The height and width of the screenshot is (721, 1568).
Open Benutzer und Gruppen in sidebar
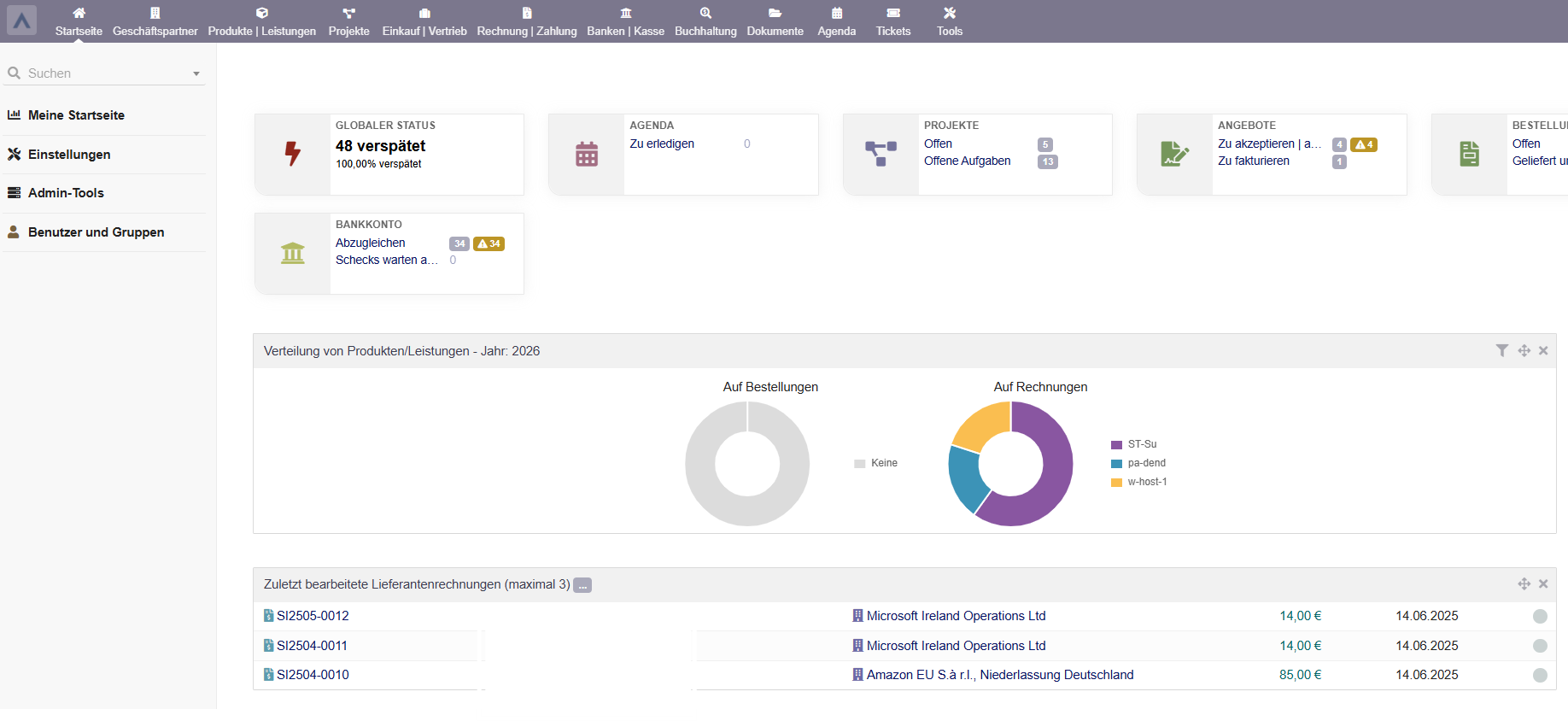pyautogui.click(x=96, y=232)
